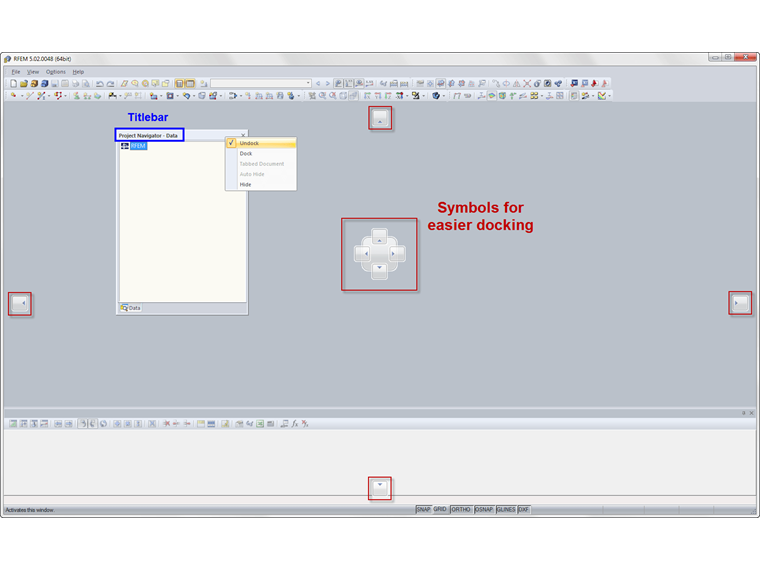The width and height of the screenshot is (760, 570).
Task: Click the blue cube icon with arrow, second toolbar
Action: click(436, 96)
